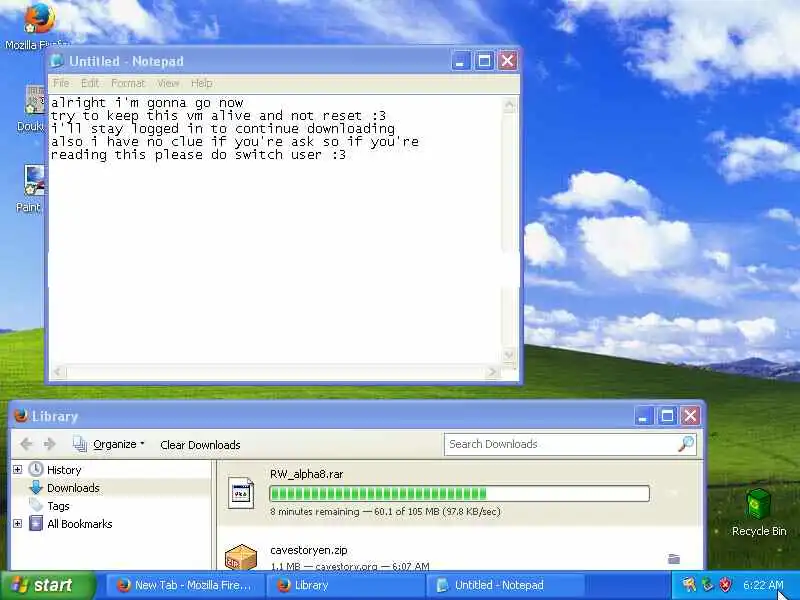800x600 pixels.
Task: Click the Firefox icon in Library title bar
Action: tap(21, 416)
